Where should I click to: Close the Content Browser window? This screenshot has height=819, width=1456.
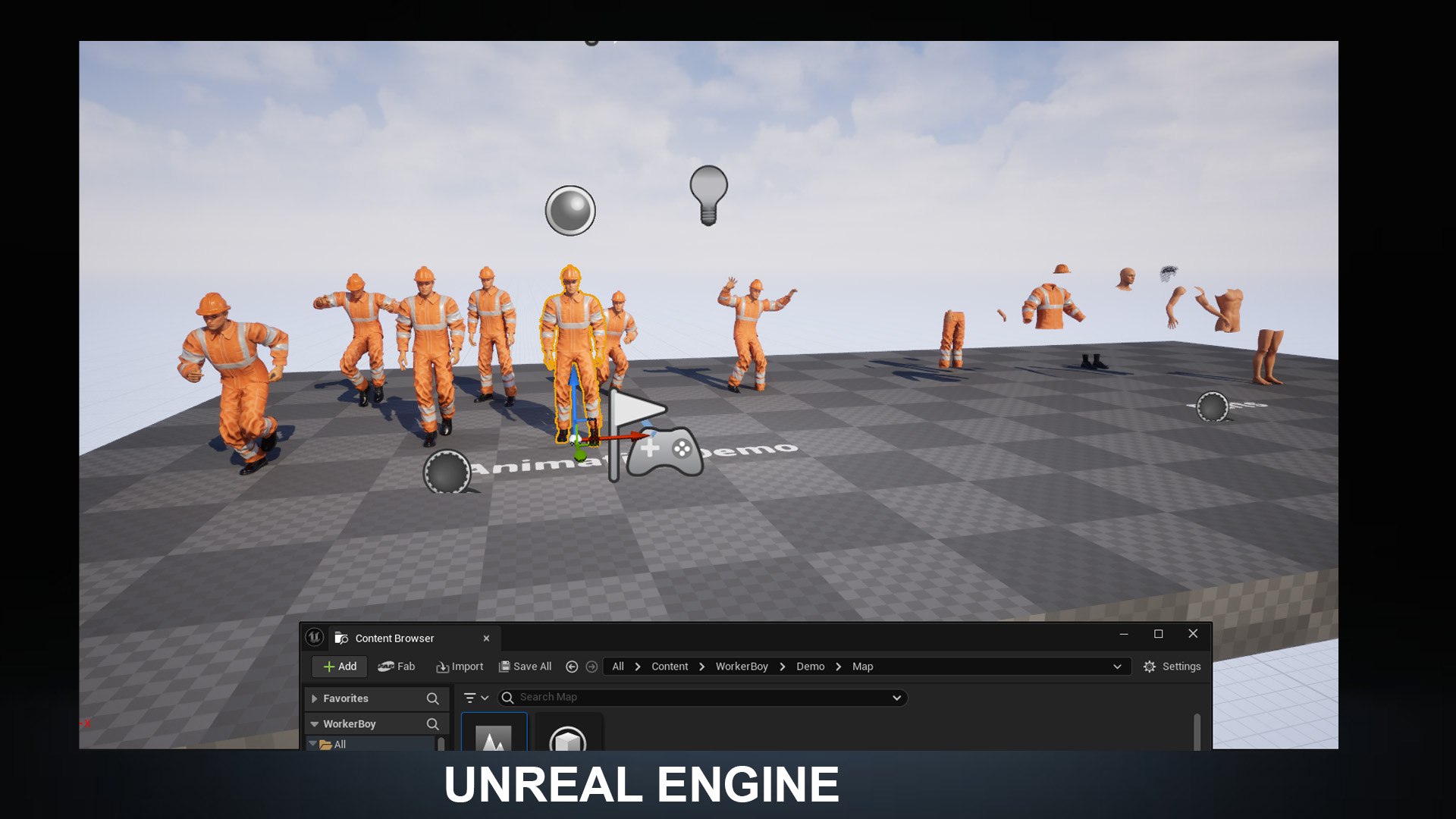(x=1193, y=633)
